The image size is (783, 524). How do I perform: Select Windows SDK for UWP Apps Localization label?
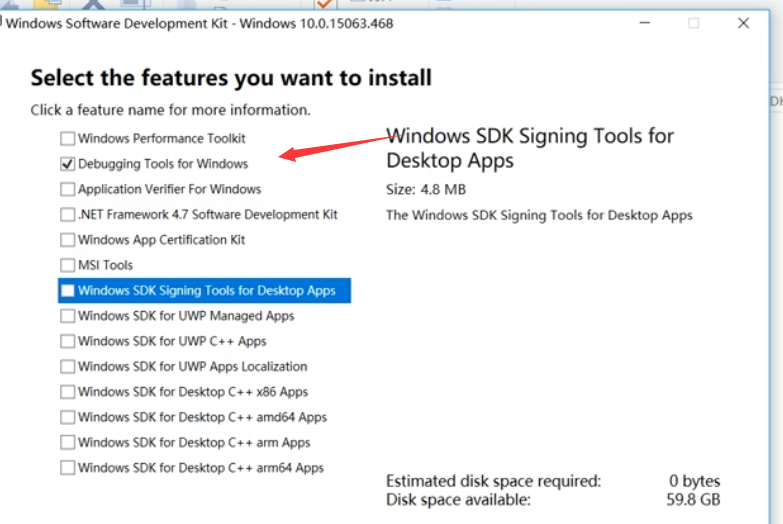click(x=193, y=367)
